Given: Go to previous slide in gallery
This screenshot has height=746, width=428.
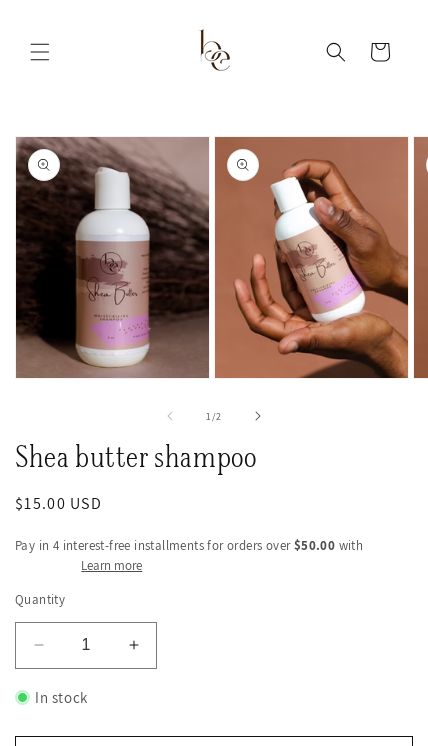Looking at the screenshot, I should click(170, 416).
